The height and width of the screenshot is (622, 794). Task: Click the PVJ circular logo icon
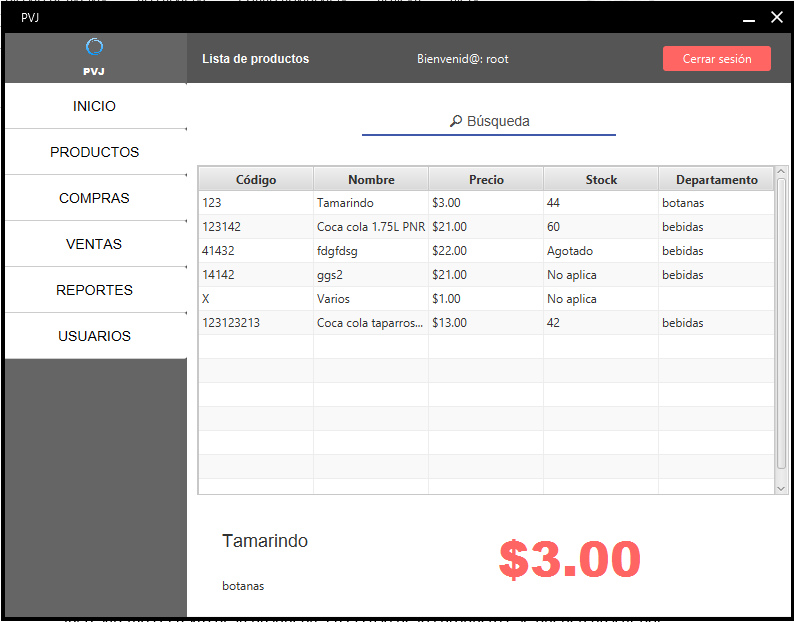pyautogui.click(x=95, y=47)
